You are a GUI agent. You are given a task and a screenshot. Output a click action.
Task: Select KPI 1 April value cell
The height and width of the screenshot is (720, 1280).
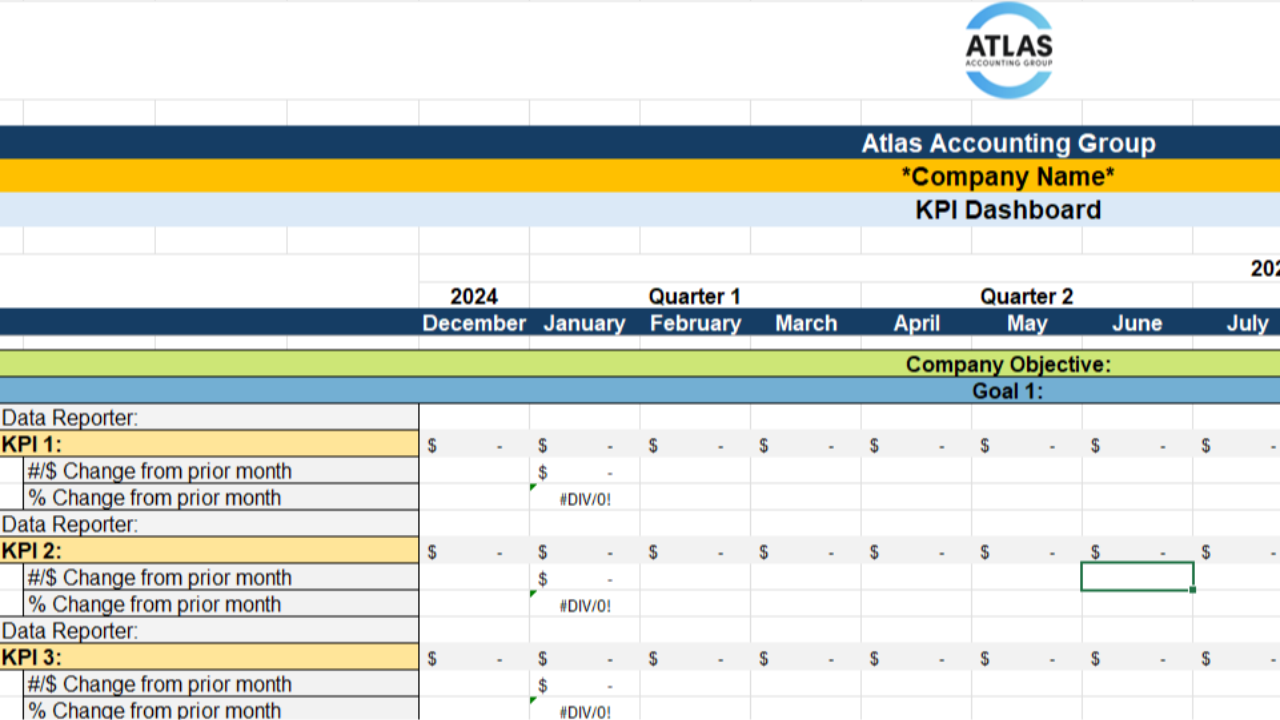(x=916, y=445)
